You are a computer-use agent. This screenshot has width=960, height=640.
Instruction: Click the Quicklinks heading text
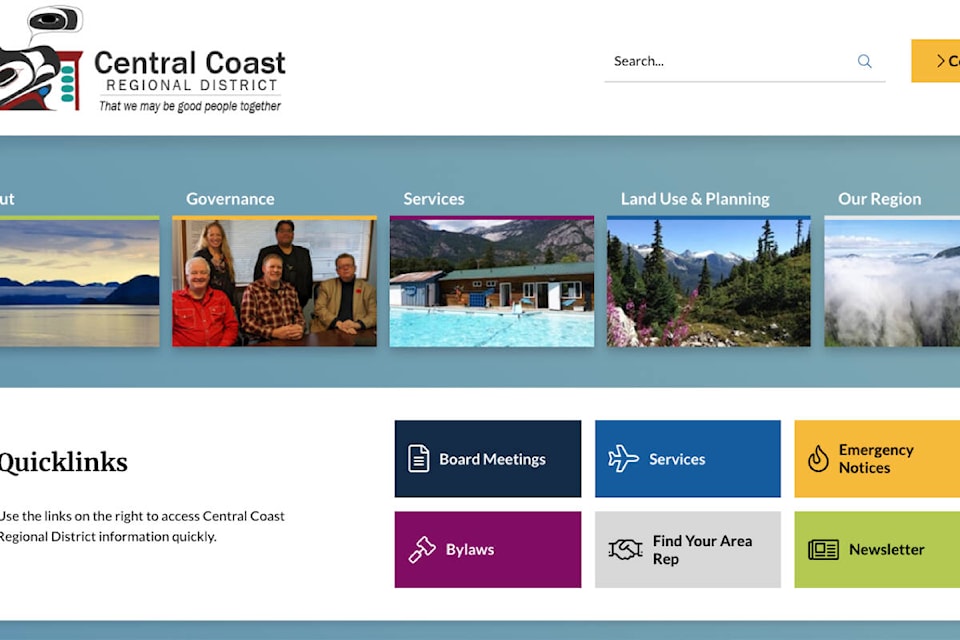[x=63, y=462]
